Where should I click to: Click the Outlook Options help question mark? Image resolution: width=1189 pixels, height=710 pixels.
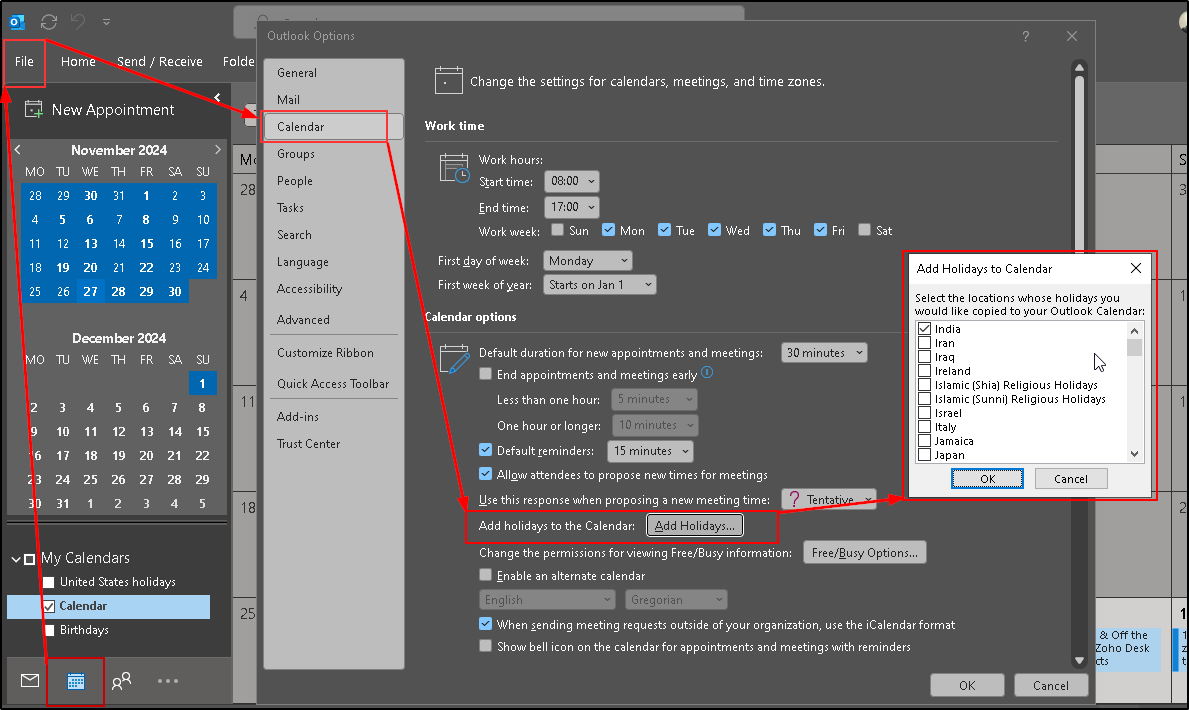coord(1025,36)
